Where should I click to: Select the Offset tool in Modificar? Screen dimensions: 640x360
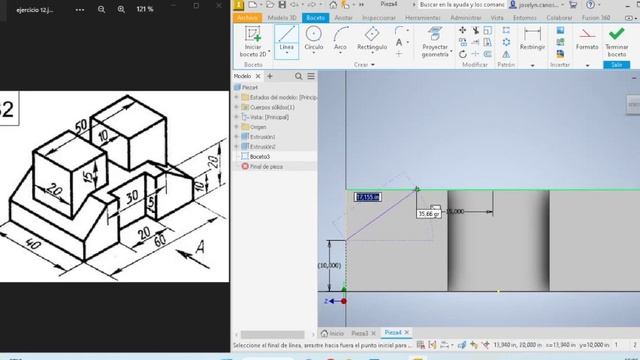tap(488, 54)
